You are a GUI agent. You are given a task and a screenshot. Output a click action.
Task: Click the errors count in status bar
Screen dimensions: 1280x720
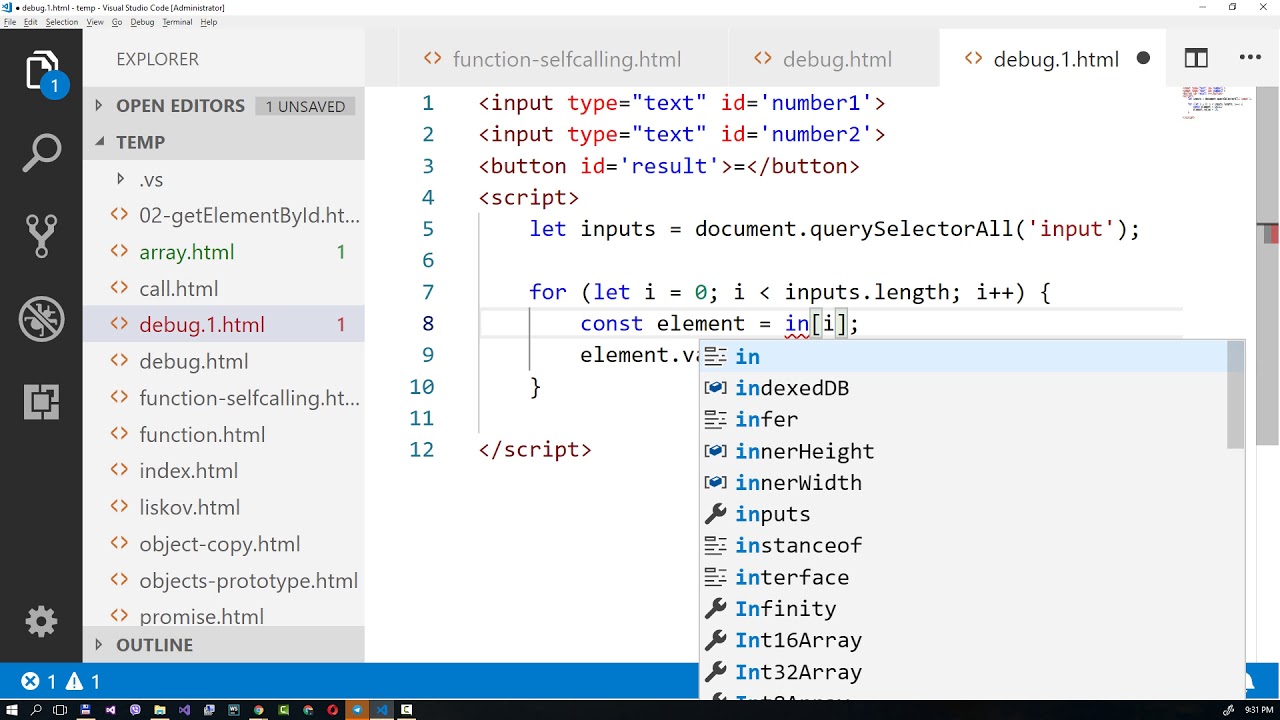[x=39, y=682]
